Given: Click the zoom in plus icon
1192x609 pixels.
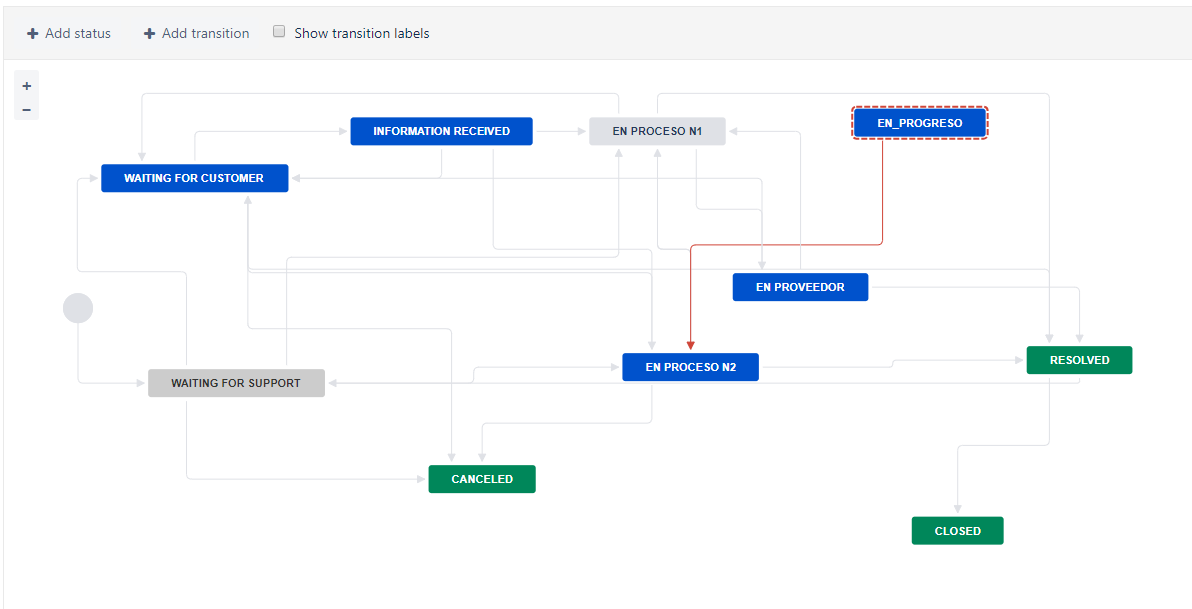Looking at the screenshot, I should [x=27, y=86].
